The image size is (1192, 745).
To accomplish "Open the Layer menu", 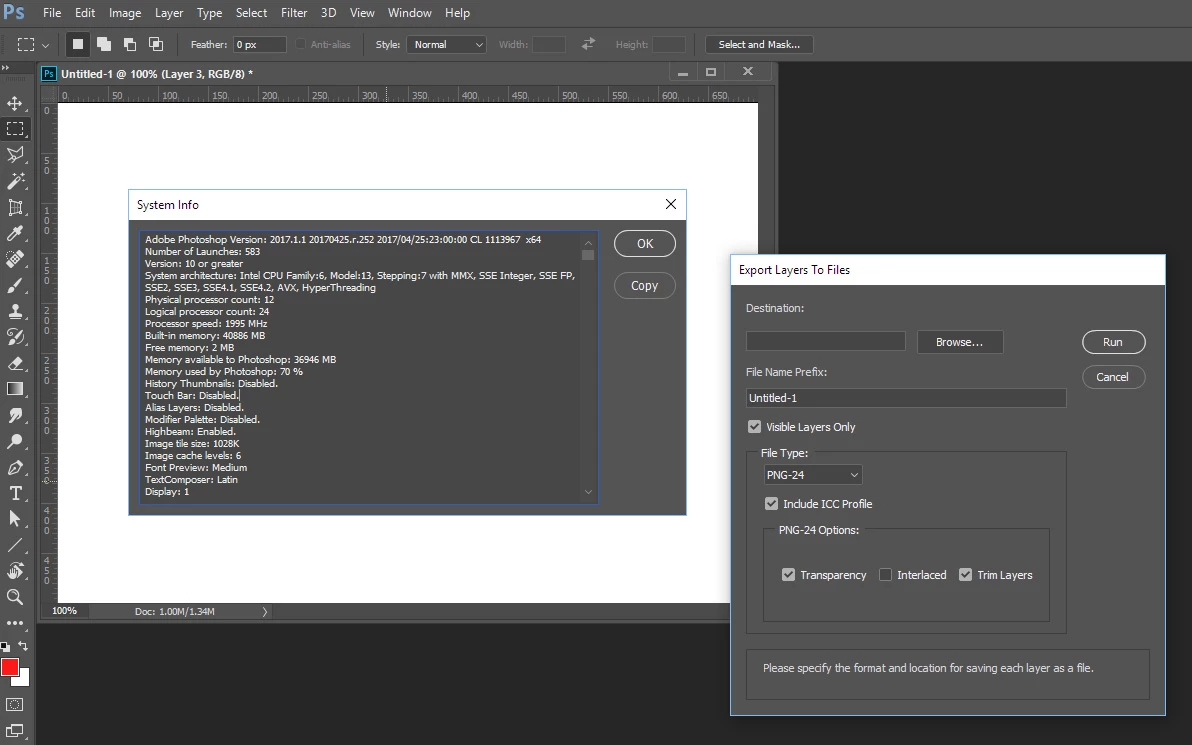I will [169, 13].
